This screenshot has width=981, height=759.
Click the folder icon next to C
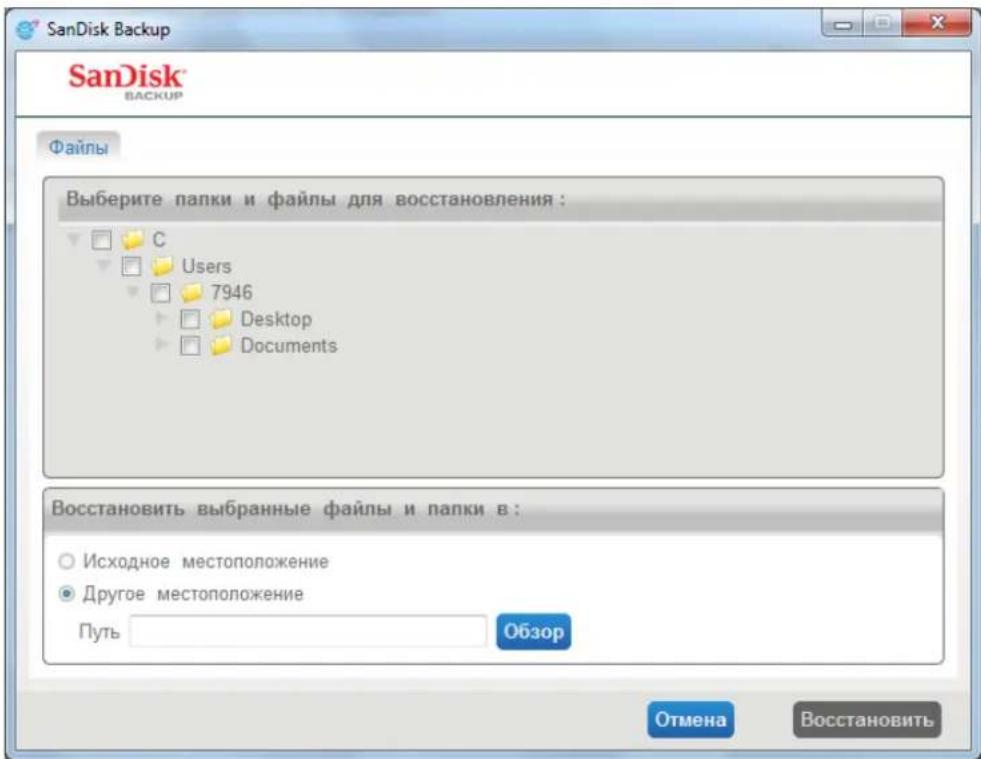(x=133, y=240)
